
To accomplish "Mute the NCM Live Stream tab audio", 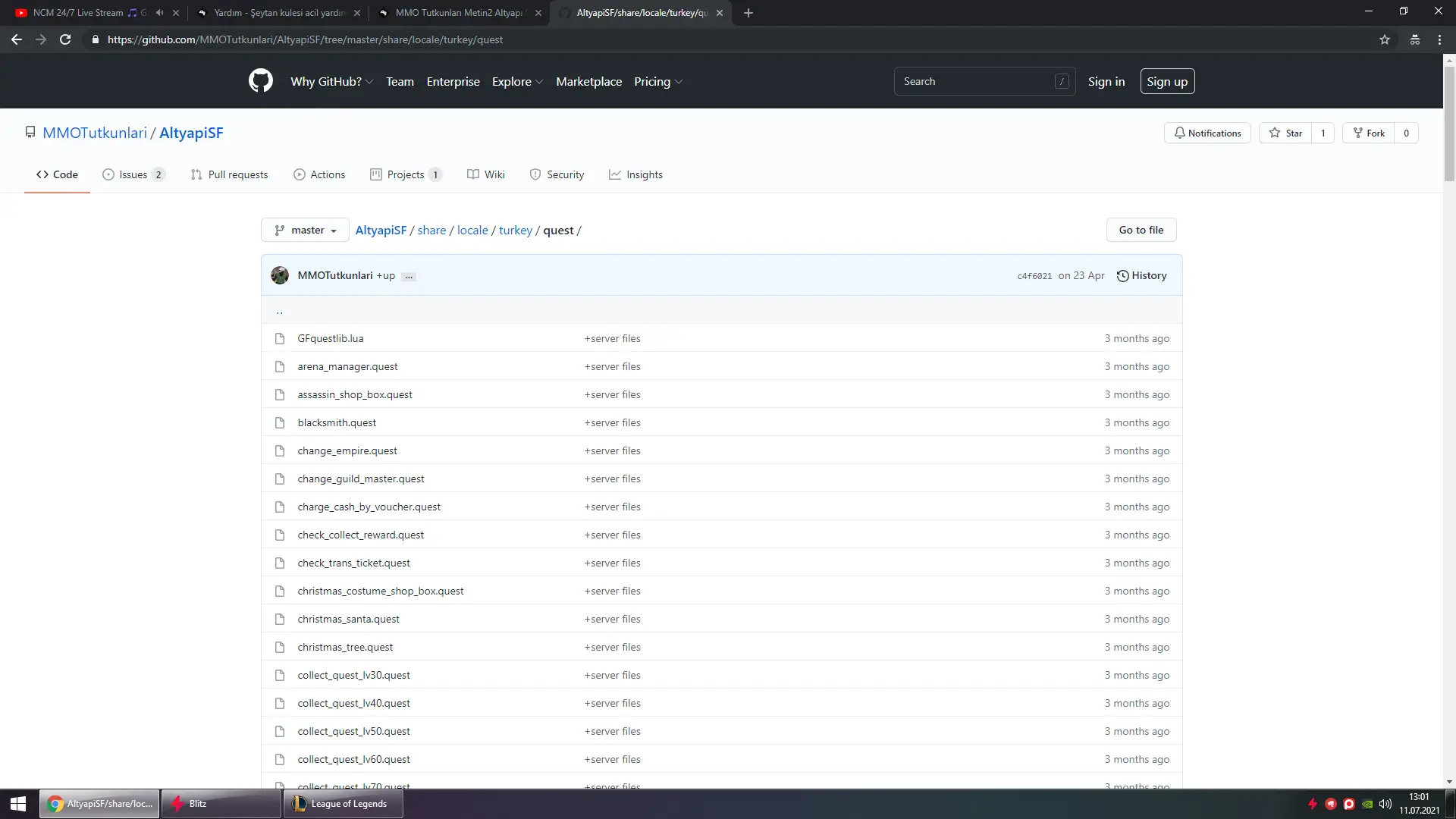I will click(x=159, y=13).
